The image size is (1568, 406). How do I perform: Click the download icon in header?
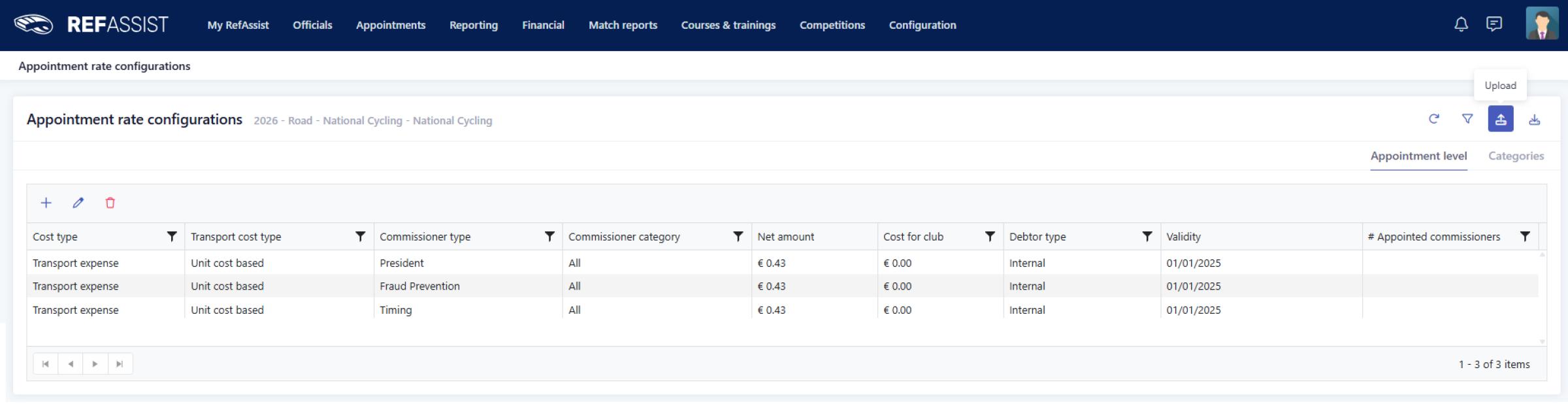point(1534,119)
